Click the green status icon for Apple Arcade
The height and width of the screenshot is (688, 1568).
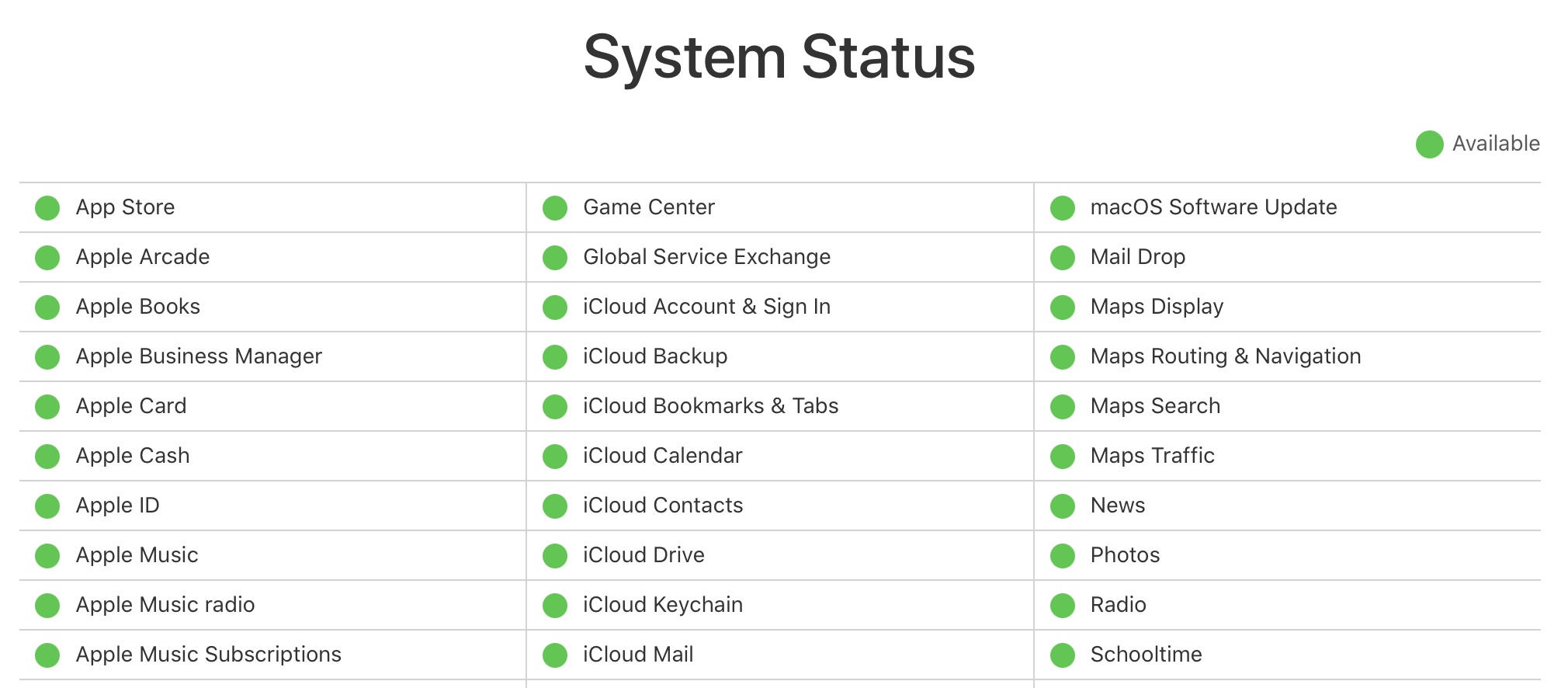[x=47, y=258]
